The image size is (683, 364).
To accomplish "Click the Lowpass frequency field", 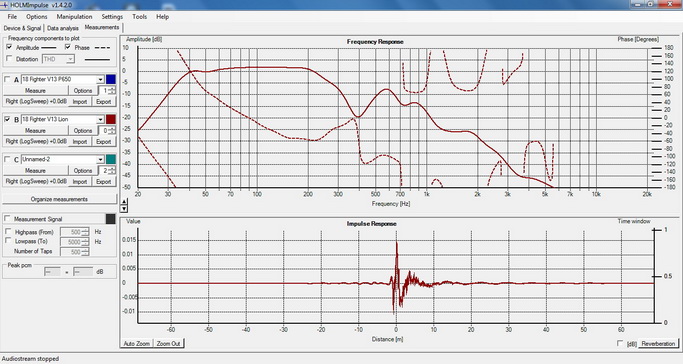I will coord(74,242).
